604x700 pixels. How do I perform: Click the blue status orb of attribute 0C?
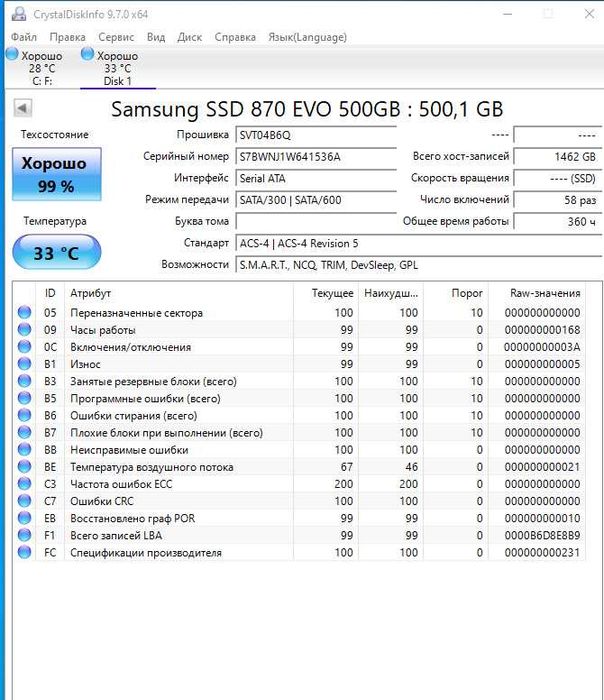coord(24,346)
